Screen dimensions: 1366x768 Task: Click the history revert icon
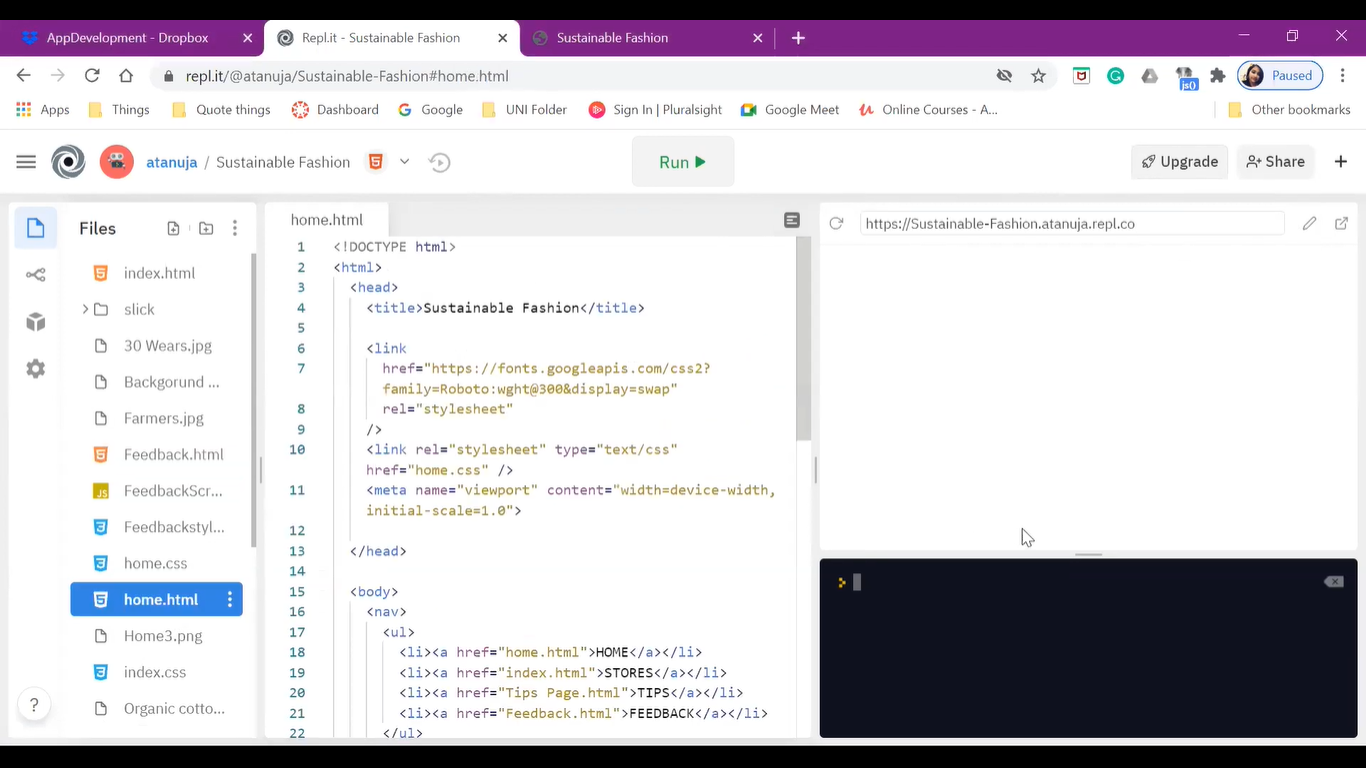[x=439, y=162]
